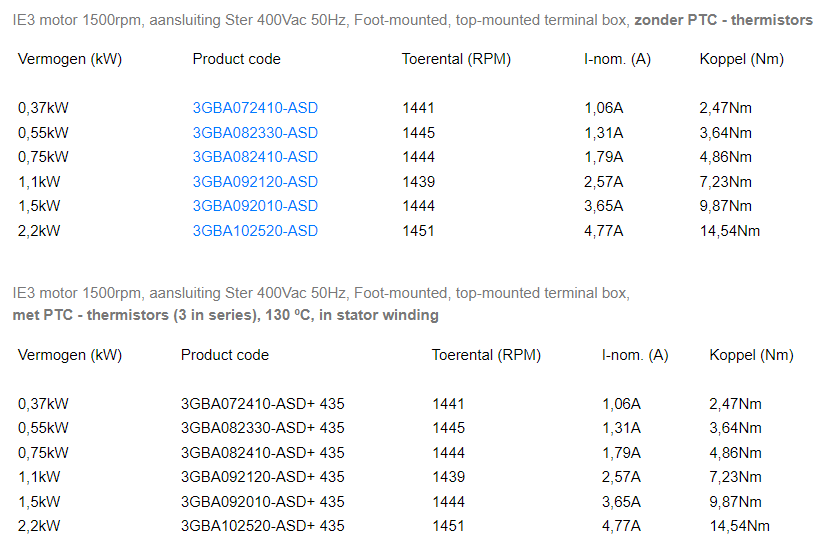Click the 3GBA092120-ASD product code link
833x556 pixels.
click(255, 182)
